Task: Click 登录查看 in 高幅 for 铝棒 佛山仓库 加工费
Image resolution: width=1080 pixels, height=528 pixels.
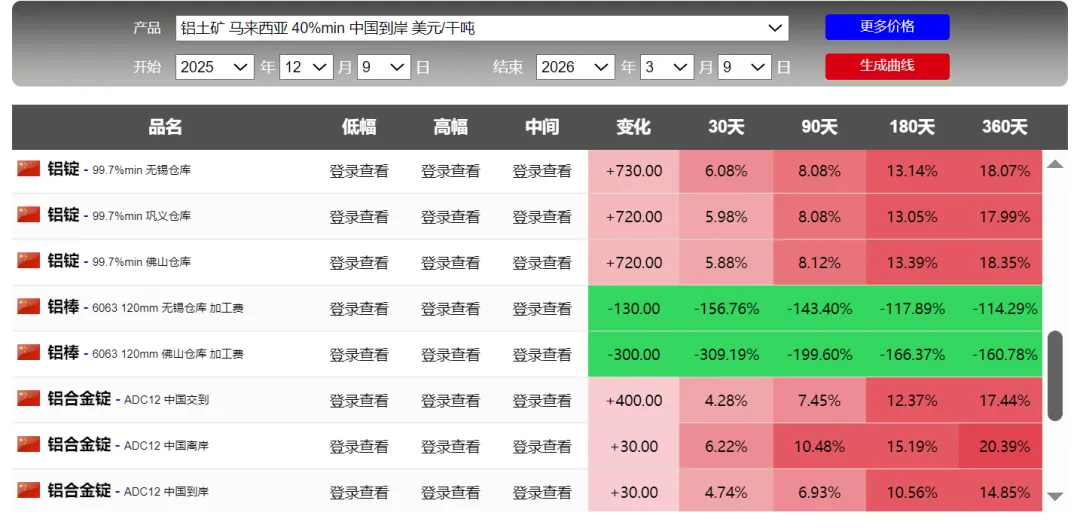Action: pos(450,355)
